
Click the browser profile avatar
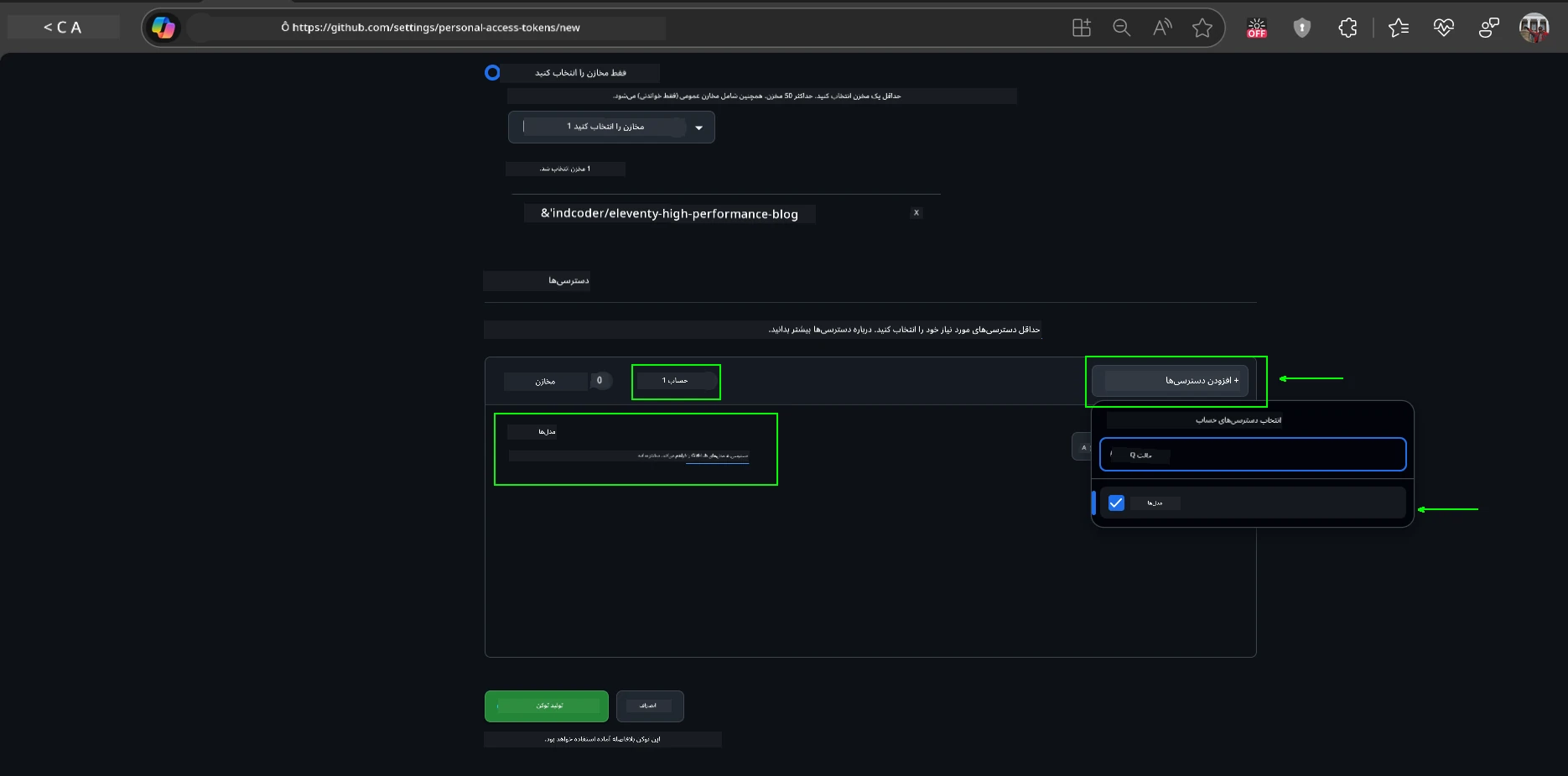coord(1534,28)
